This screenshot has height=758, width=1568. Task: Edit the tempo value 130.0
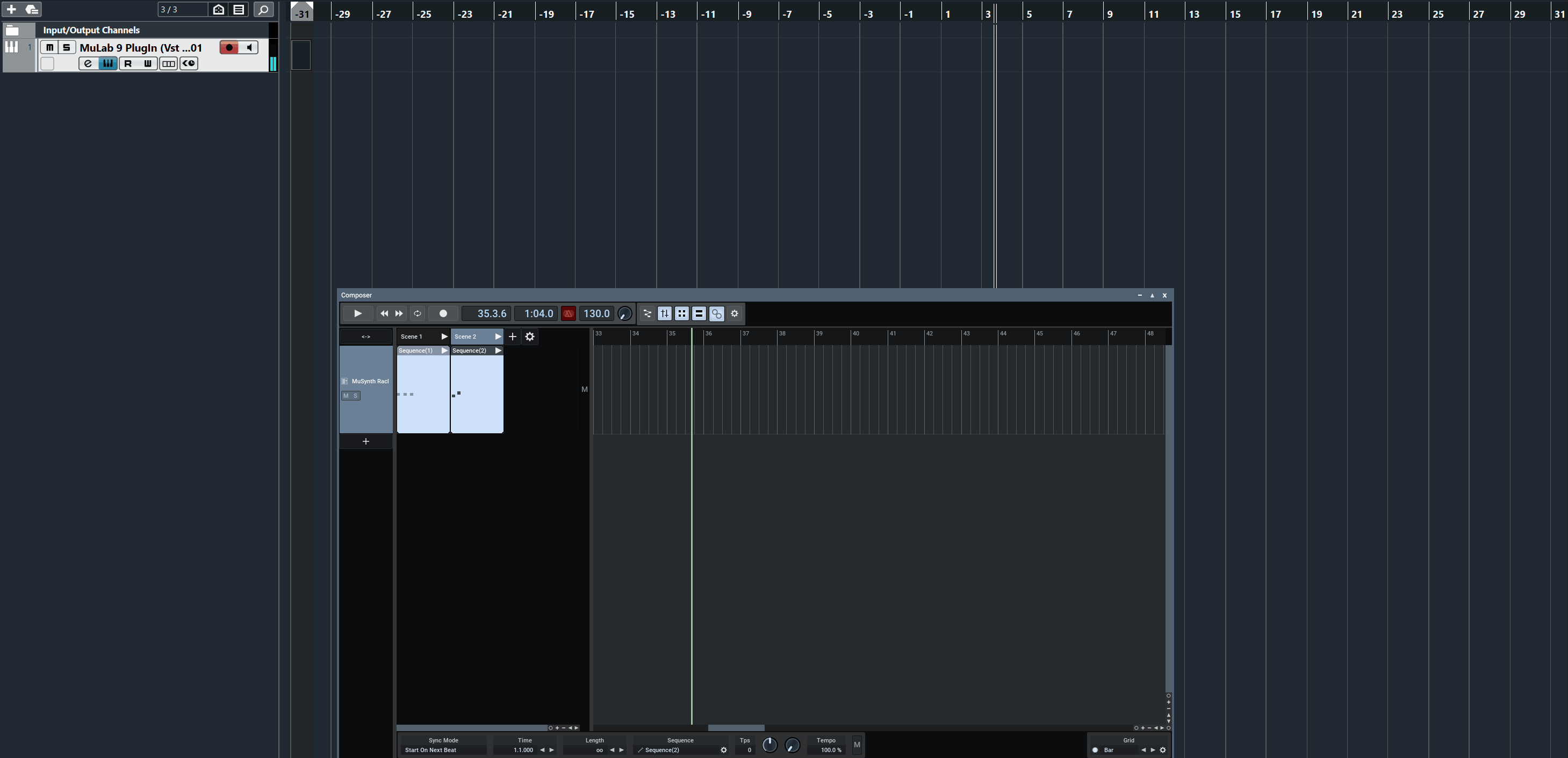click(596, 313)
